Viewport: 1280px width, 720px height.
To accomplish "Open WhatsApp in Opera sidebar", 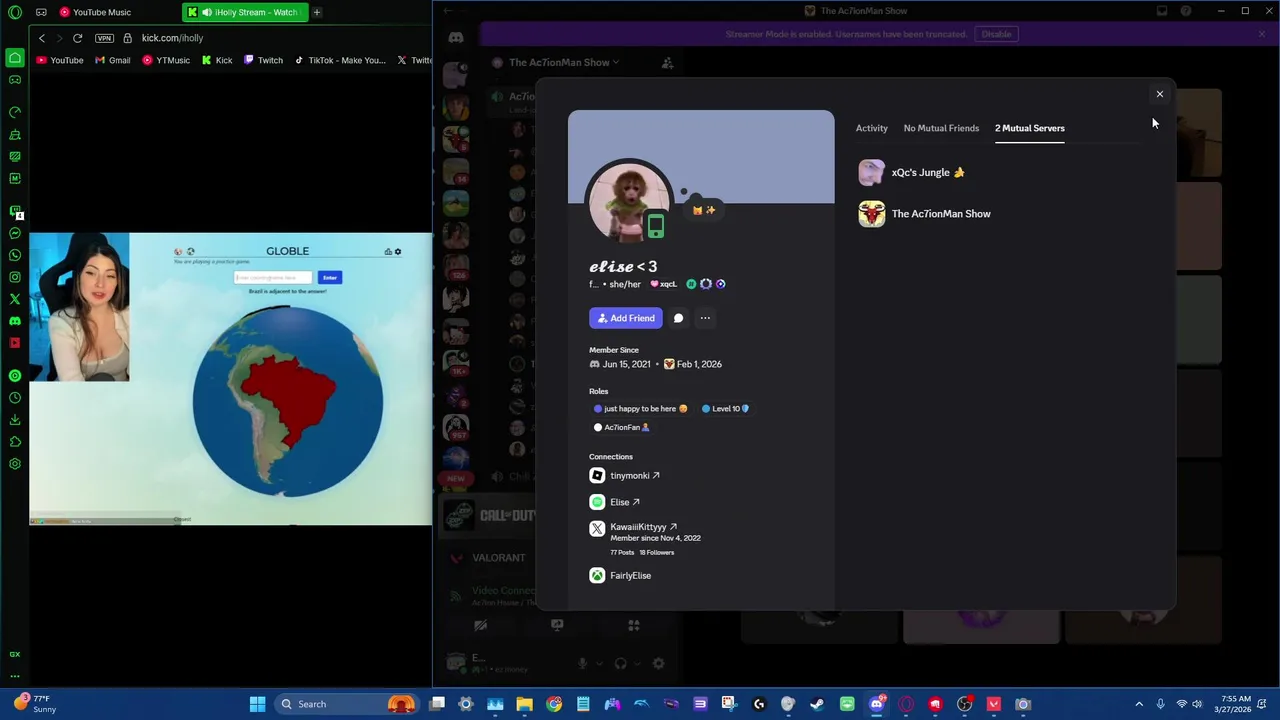I will pos(15,255).
